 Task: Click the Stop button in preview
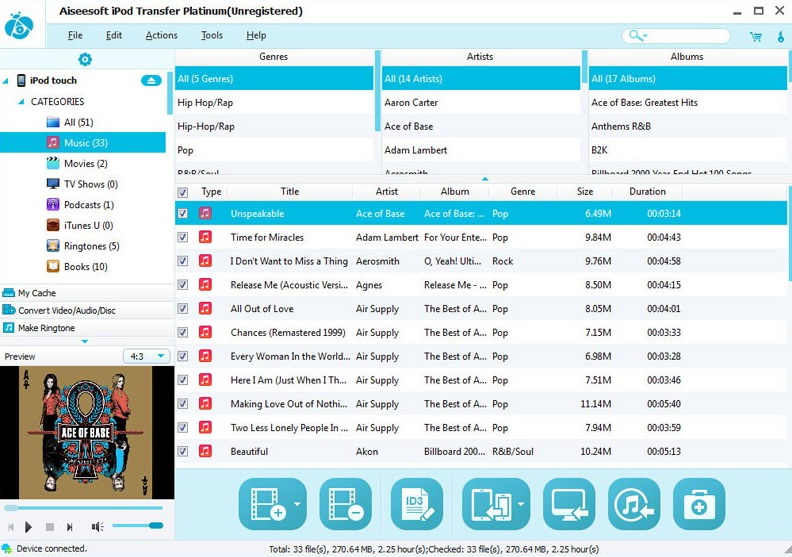tap(50, 527)
